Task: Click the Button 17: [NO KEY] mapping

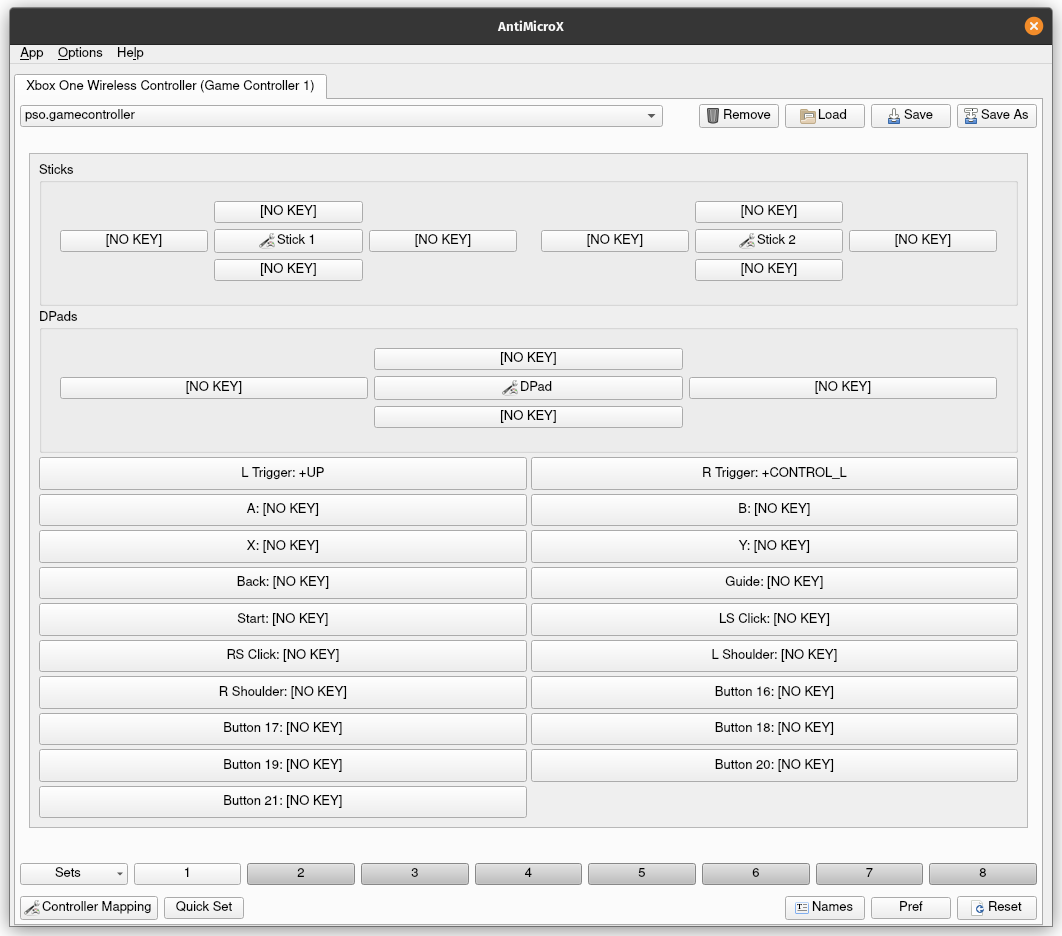Action: [283, 728]
